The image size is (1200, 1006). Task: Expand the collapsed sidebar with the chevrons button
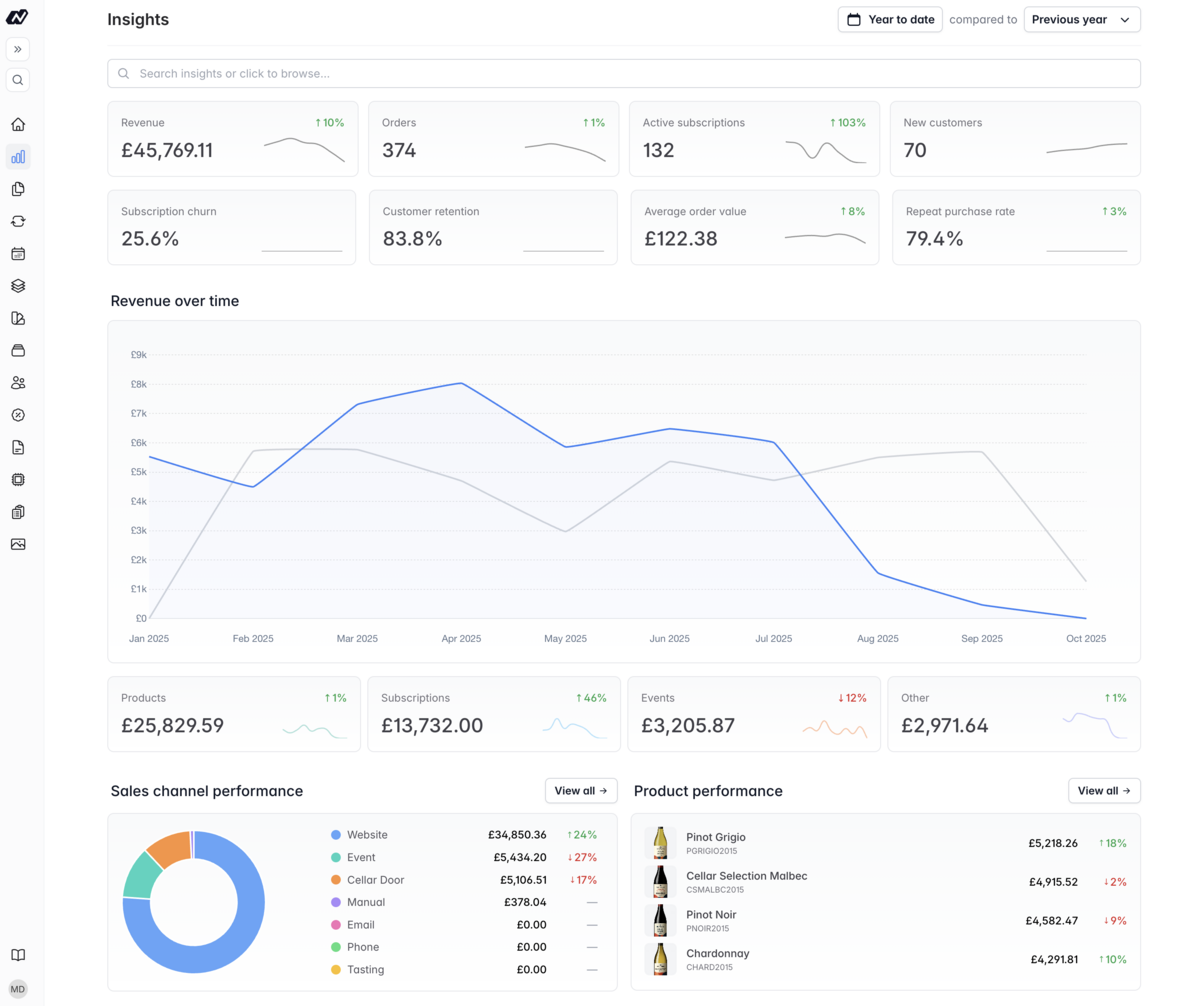18,48
